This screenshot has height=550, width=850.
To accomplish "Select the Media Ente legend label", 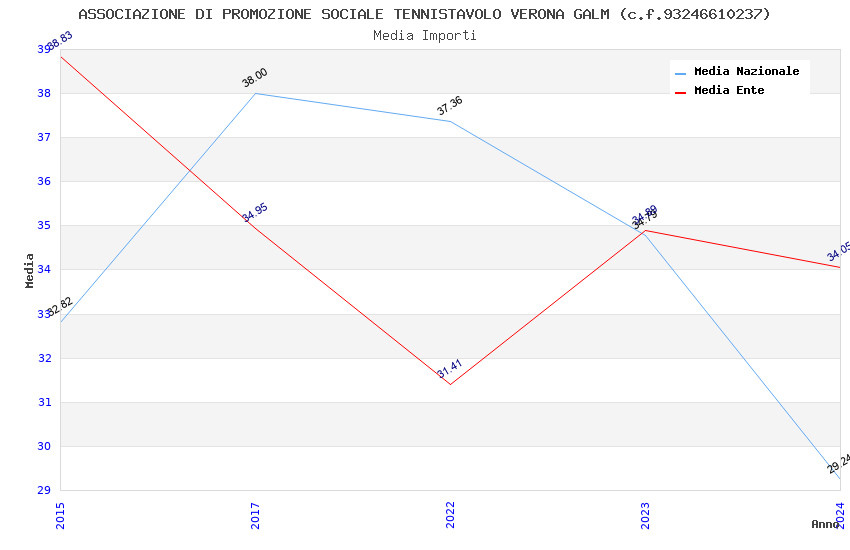I will 729,90.
